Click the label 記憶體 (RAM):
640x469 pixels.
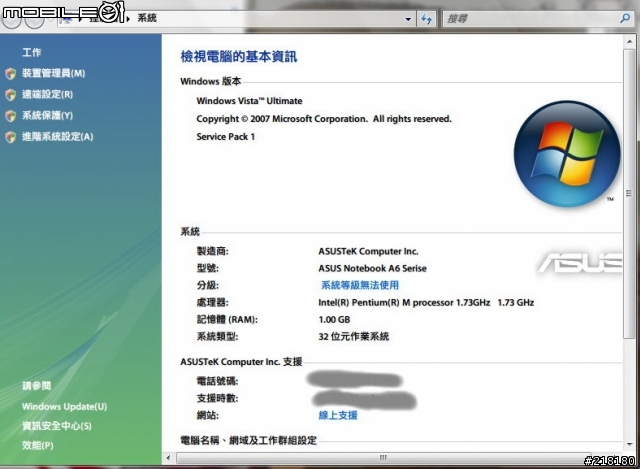[227, 320]
